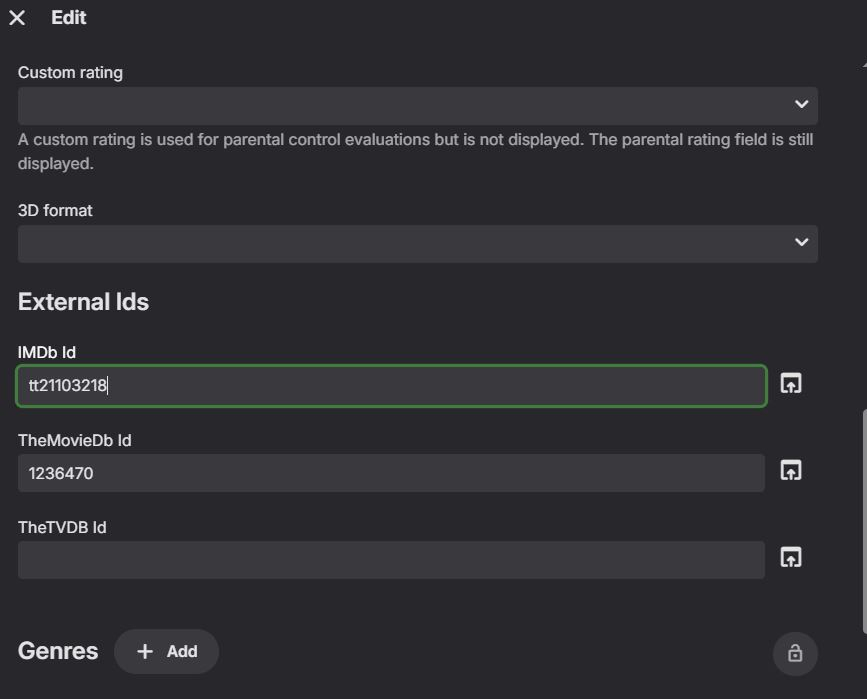Click the vertical scrollbar thumb
This screenshot has height=699, width=867.
click(x=864, y=520)
